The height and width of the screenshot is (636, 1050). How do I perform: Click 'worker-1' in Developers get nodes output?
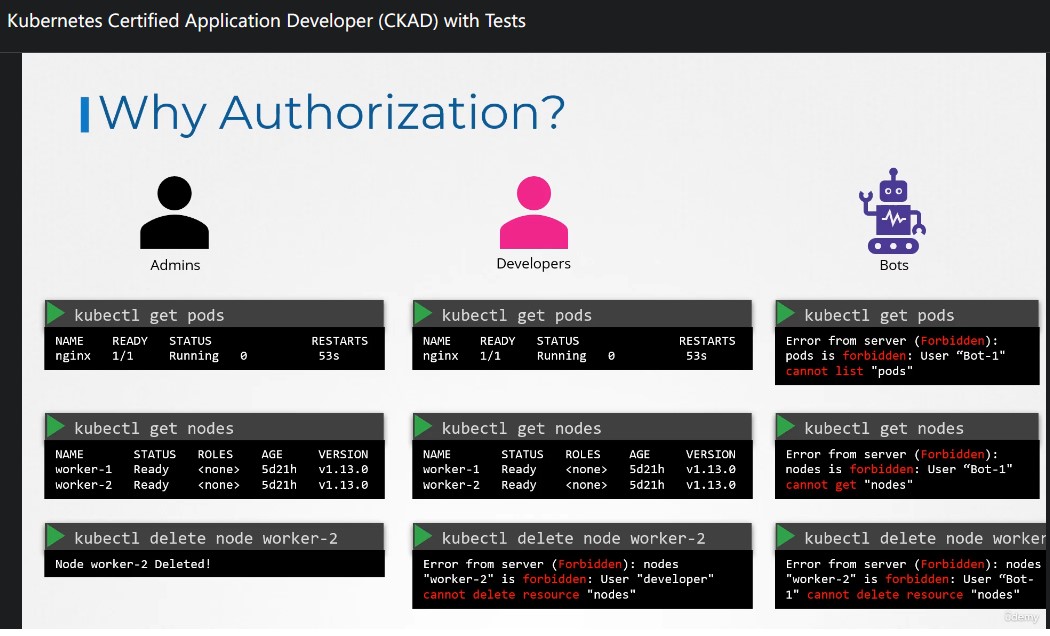pyautogui.click(x=451, y=469)
